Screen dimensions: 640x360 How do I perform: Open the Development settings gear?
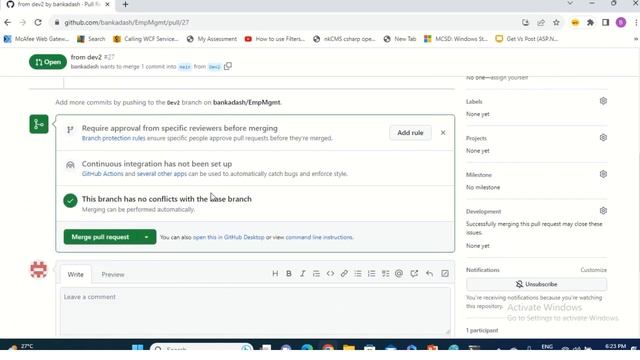click(603, 211)
